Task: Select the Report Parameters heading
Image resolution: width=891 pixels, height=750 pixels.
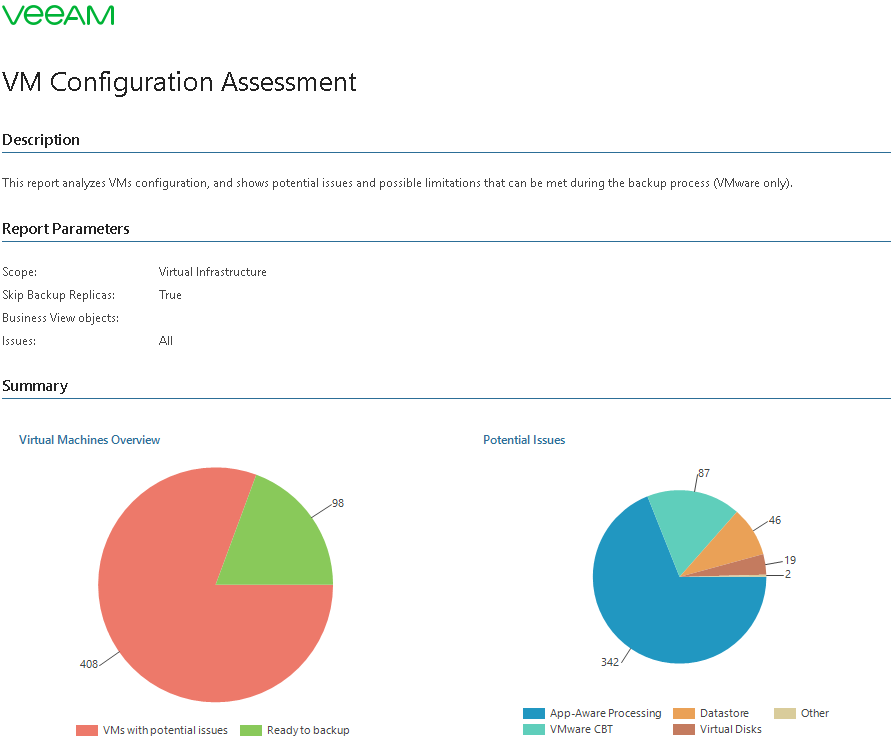Action: point(66,228)
